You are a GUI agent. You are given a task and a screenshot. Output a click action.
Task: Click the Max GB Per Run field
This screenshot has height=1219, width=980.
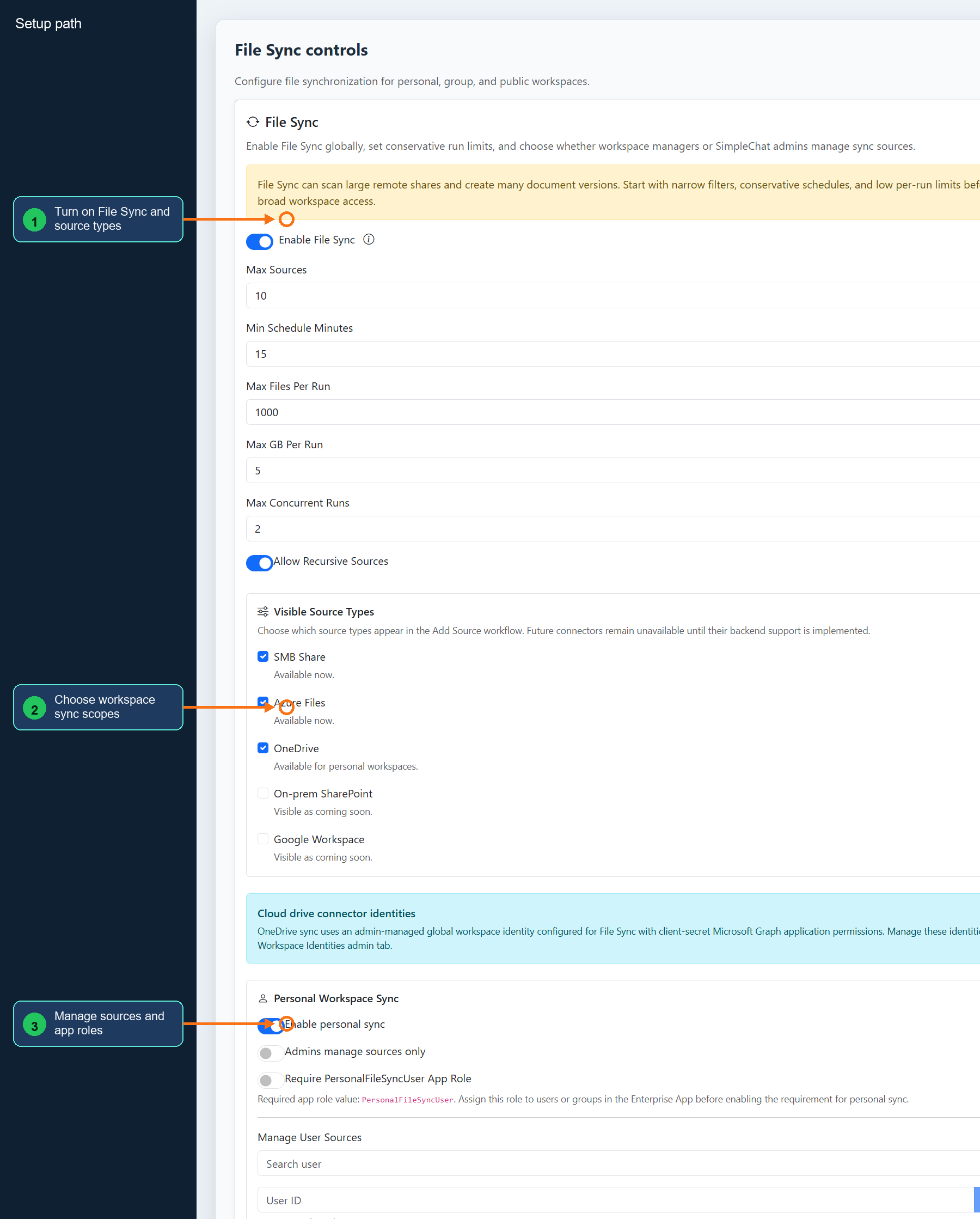[x=612, y=471]
